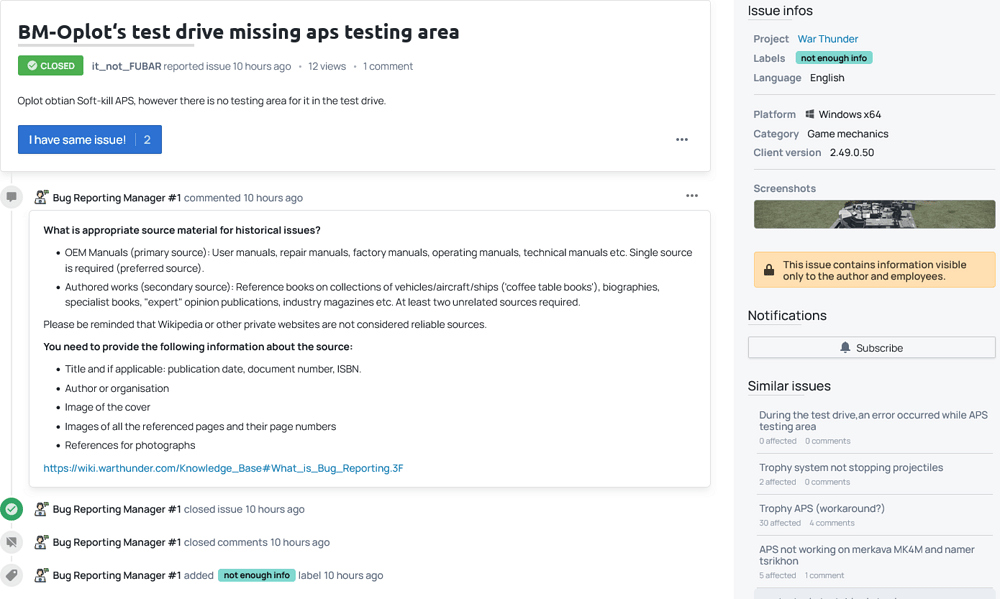
Task: Open the War Thunder project link
Action: 827,39
